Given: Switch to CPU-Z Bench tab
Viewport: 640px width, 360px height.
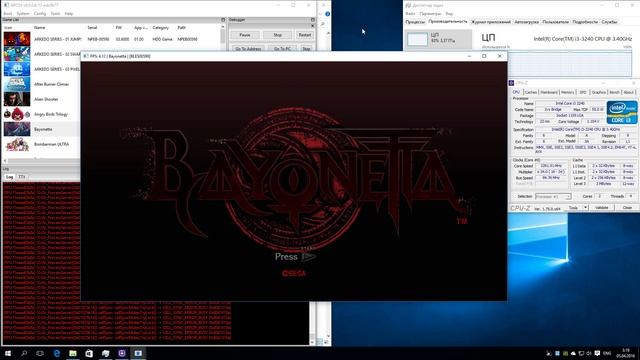Looking at the screenshot, I should point(614,92).
